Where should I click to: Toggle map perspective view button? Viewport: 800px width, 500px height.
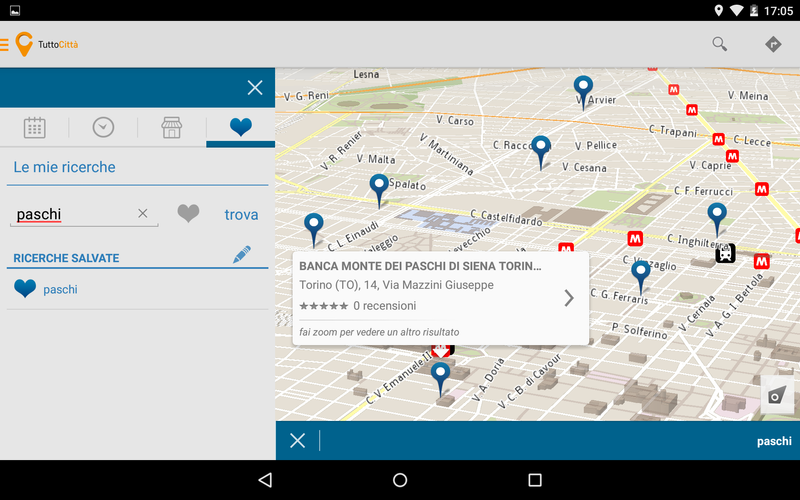[778, 394]
